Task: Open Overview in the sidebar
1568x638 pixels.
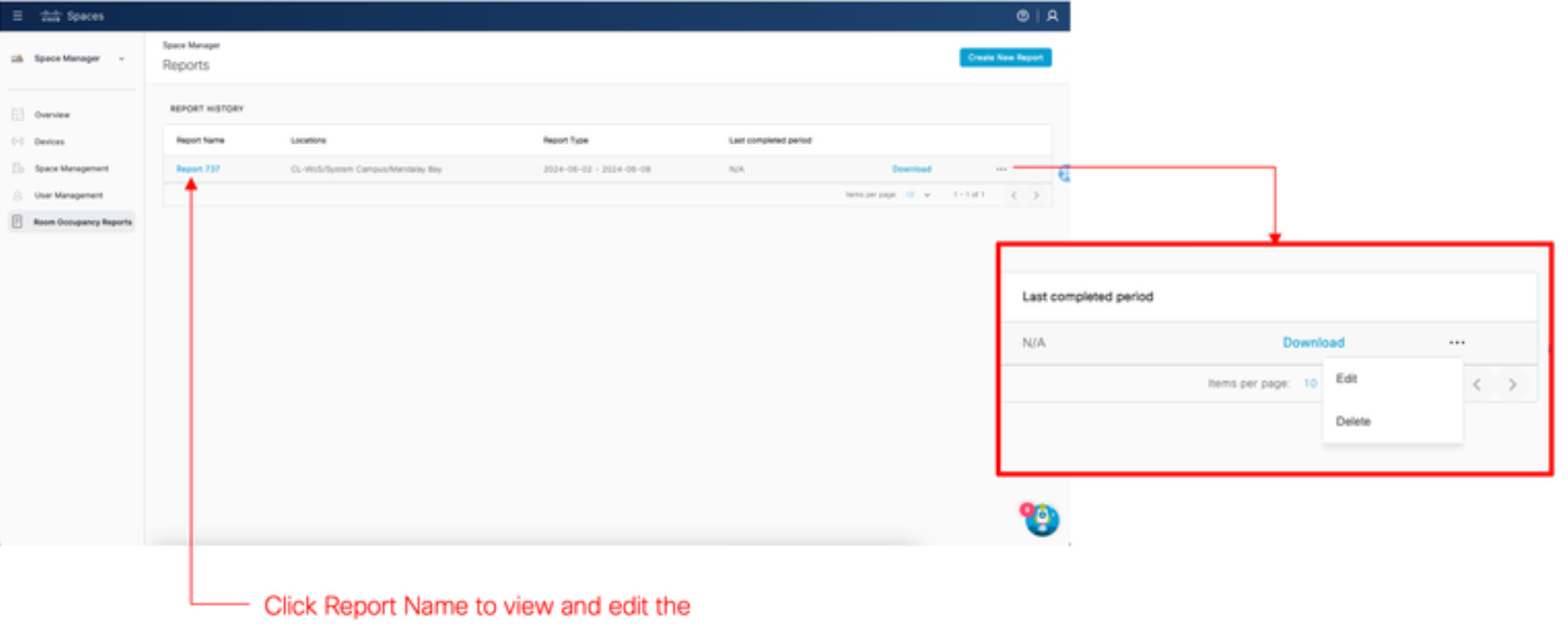Action: pyautogui.click(x=51, y=115)
